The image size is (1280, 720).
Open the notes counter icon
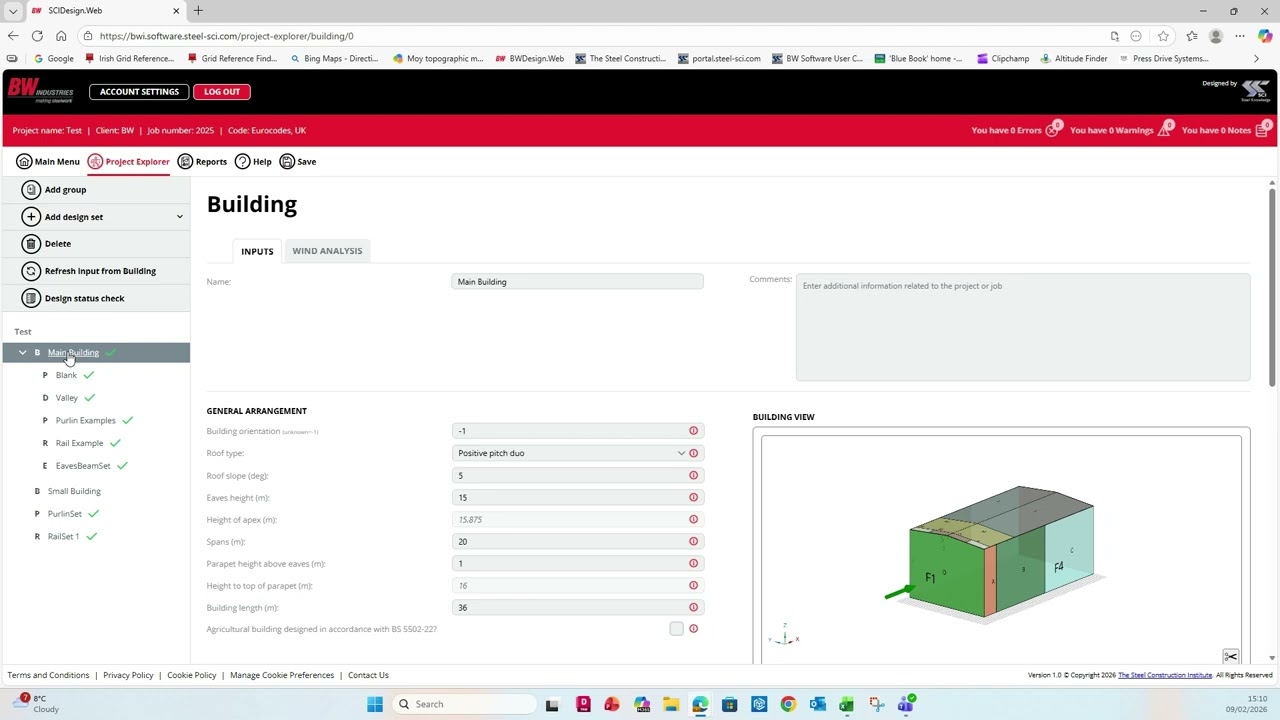coord(1262,129)
